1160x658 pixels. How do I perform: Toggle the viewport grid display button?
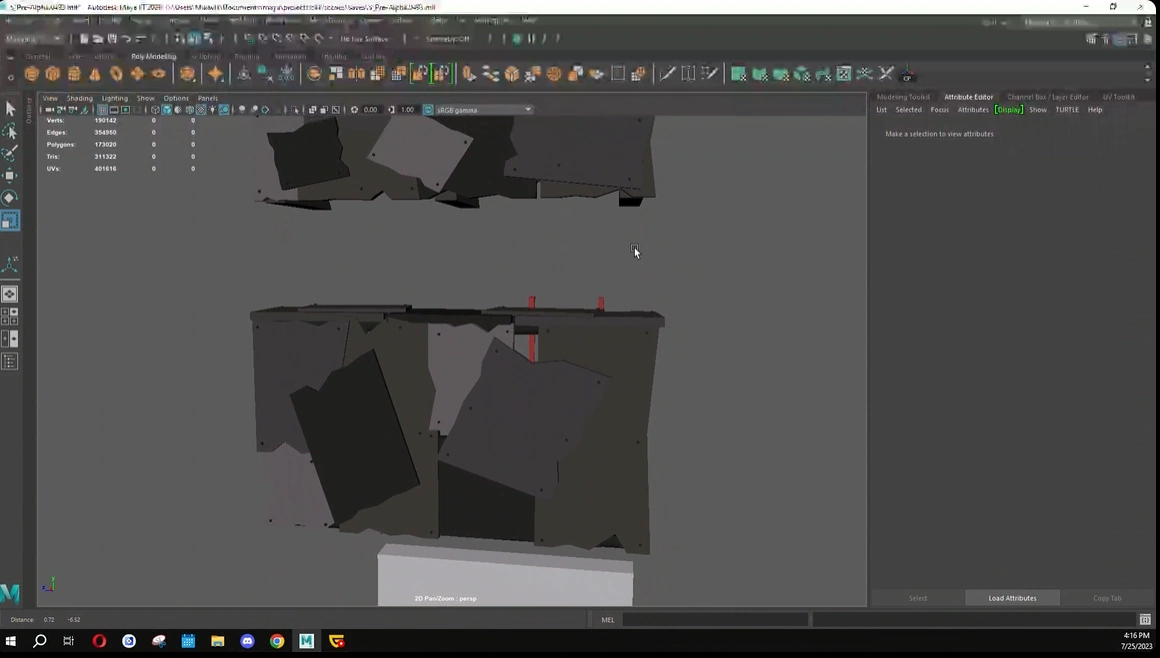pyautogui.click(x=102, y=110)
